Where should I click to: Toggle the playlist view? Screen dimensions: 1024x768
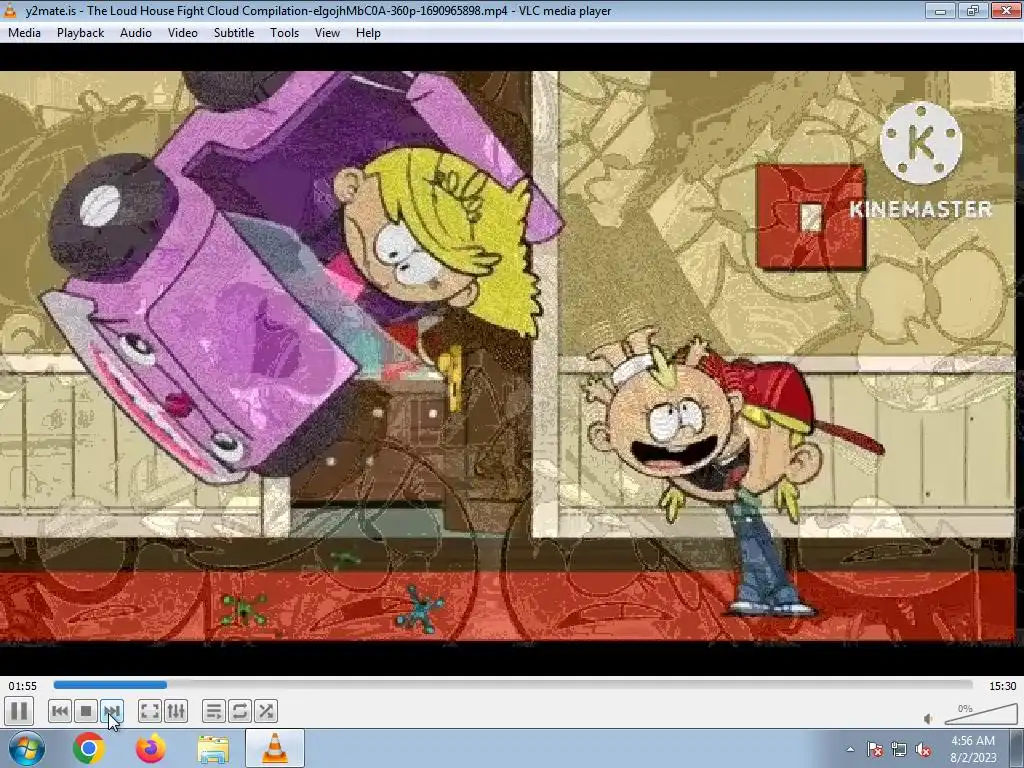tap(214, 711)
